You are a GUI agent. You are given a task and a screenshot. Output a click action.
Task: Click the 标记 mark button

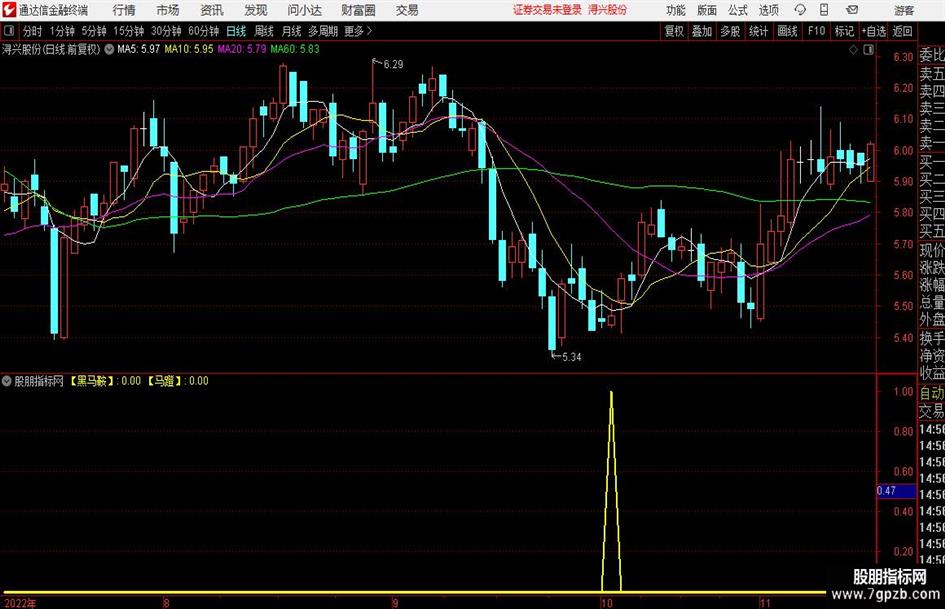[844, 31]
